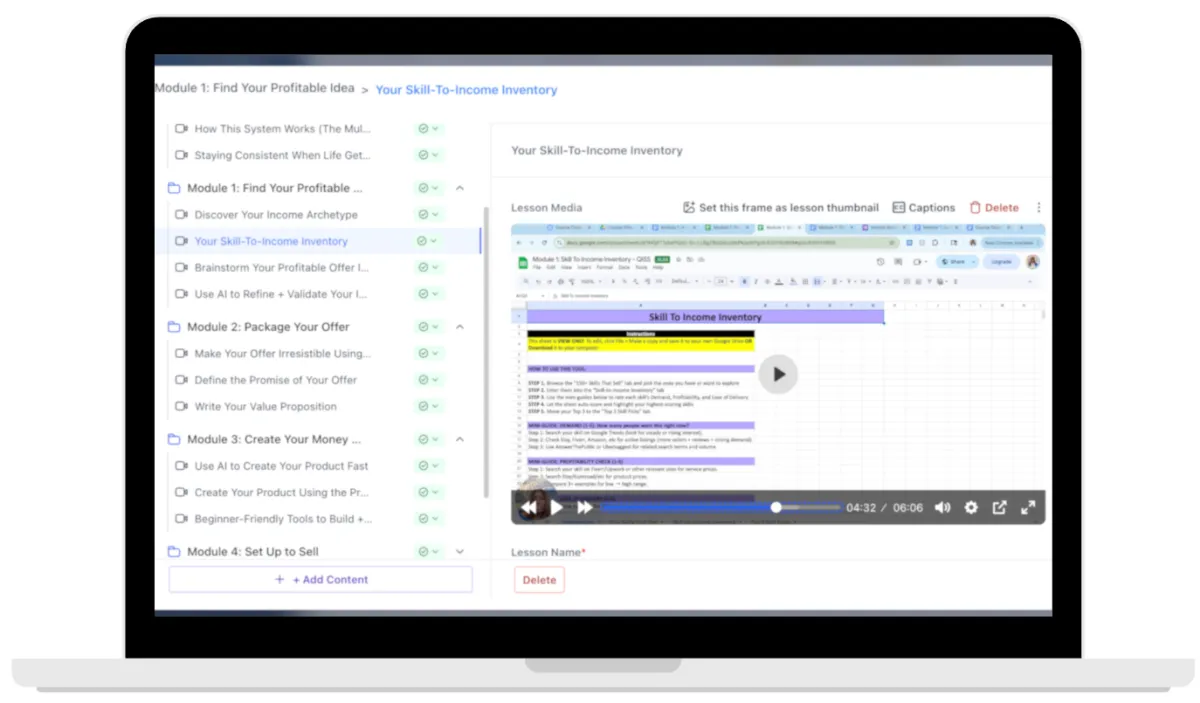Fast-forward the lesson video
Image resolution: width=1200 pixels, height=703 pixels.
coord(585,508)
